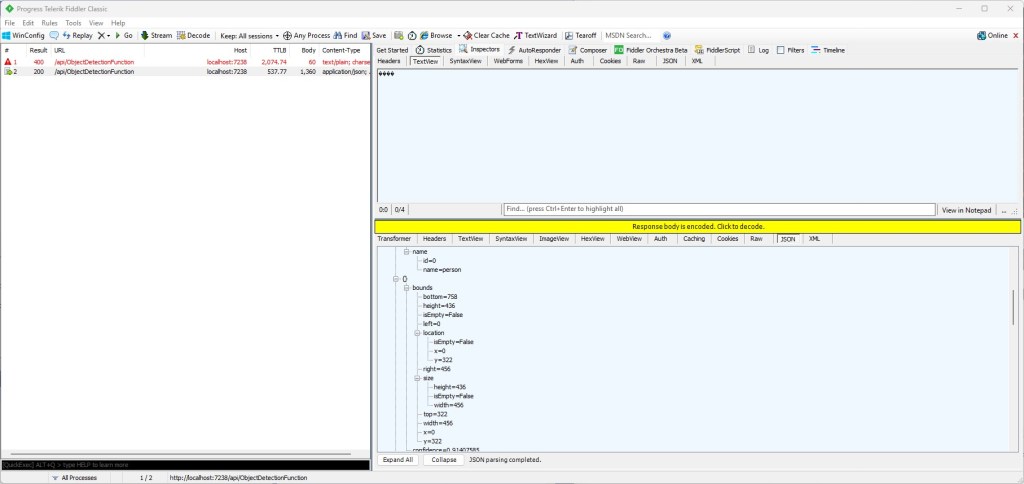
Task: Open WinConfig from the toolbar
Action: click(x=23, y=35)
